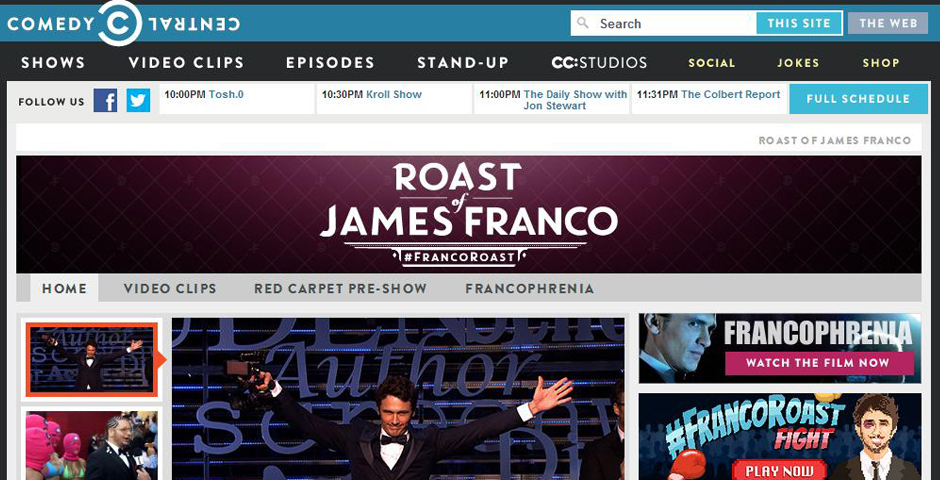Click the 10:00PM time label
This screenshot has height=480, width=940.
click(x=185, y=95)
